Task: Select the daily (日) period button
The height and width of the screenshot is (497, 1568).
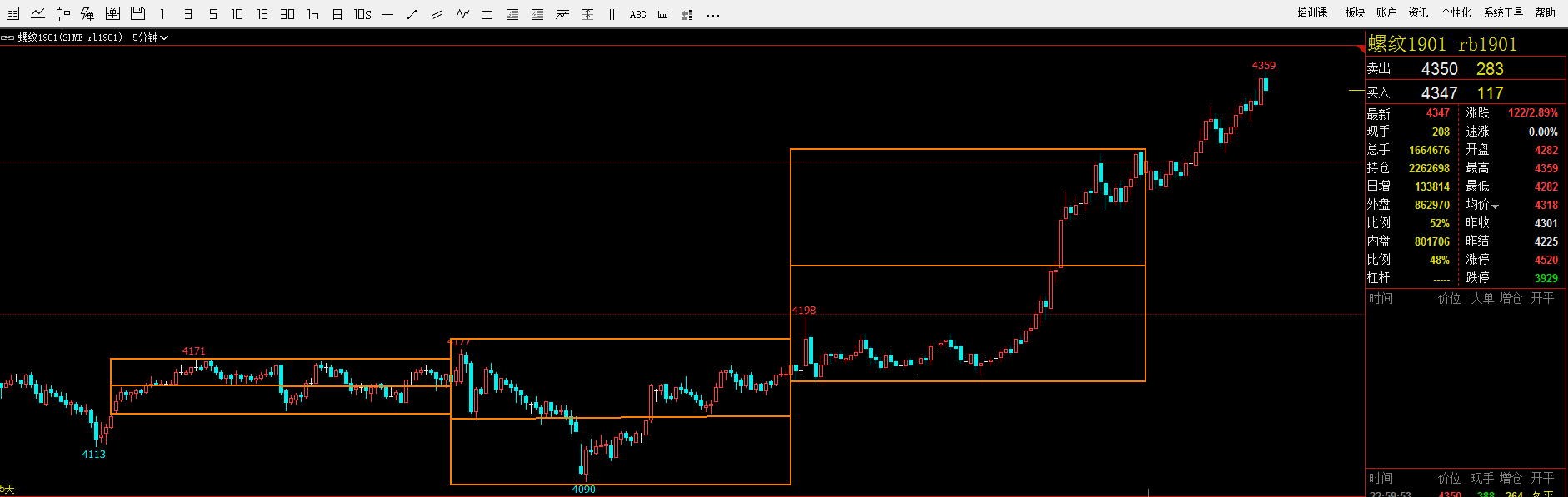Action: click(337, 14)
